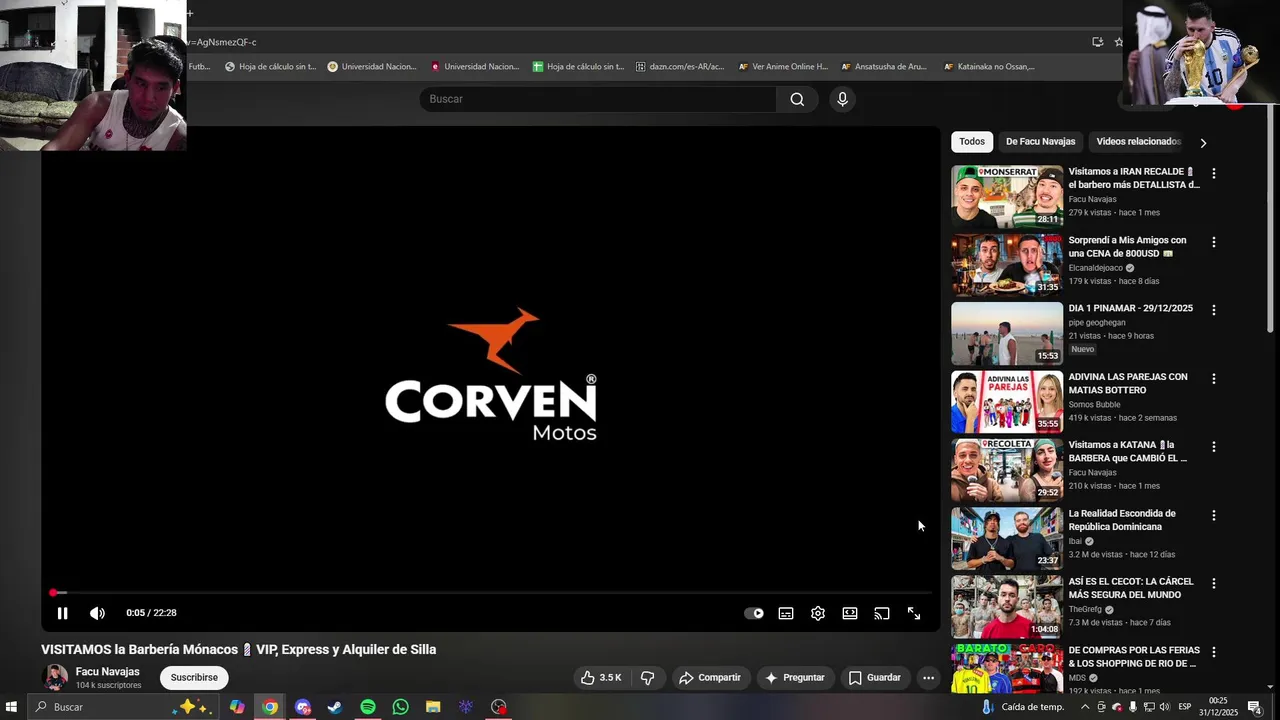Open the Ver Anime Online bookmark

tap(784, 67)
